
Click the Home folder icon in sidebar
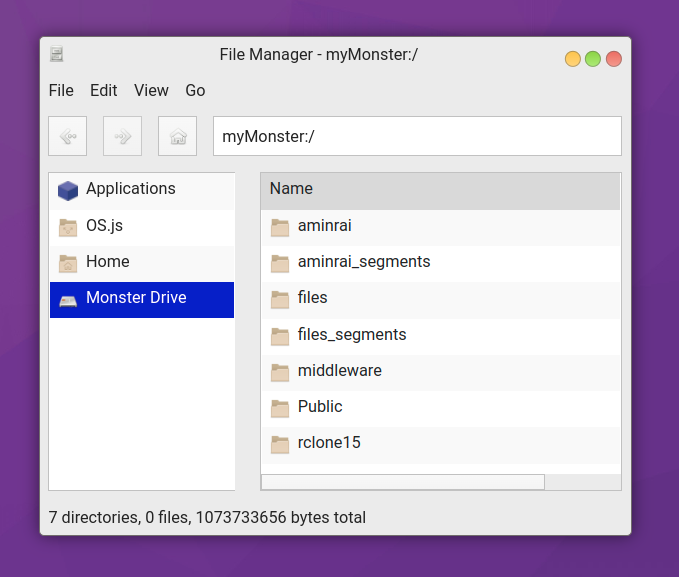click(x=68, y=263)
